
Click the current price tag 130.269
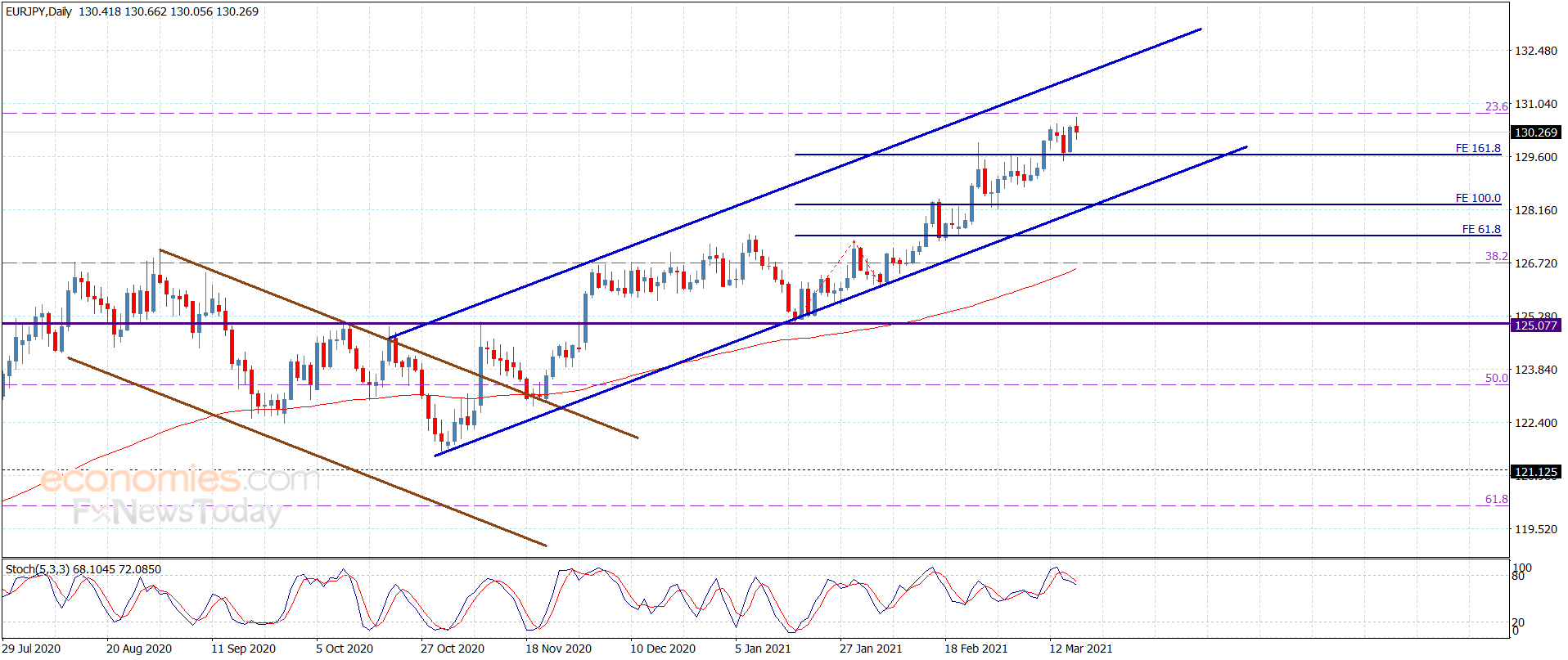point(1536,132)
